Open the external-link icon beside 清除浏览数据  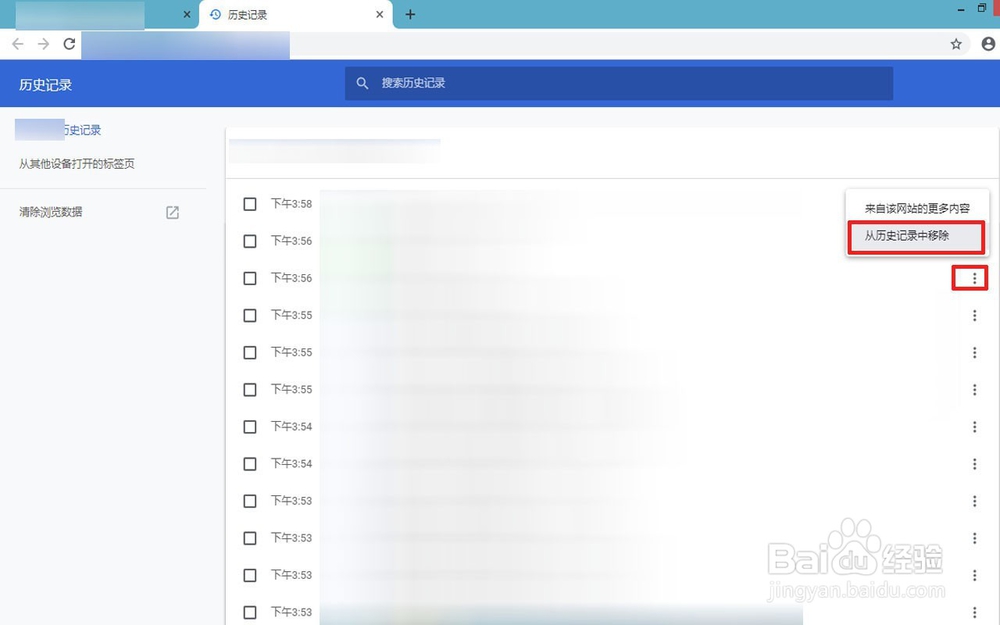coord(172,212)
